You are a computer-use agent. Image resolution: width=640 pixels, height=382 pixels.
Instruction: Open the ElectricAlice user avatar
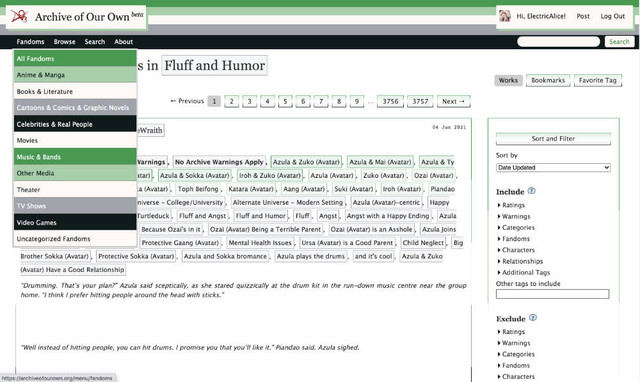(x=505, y=16)
